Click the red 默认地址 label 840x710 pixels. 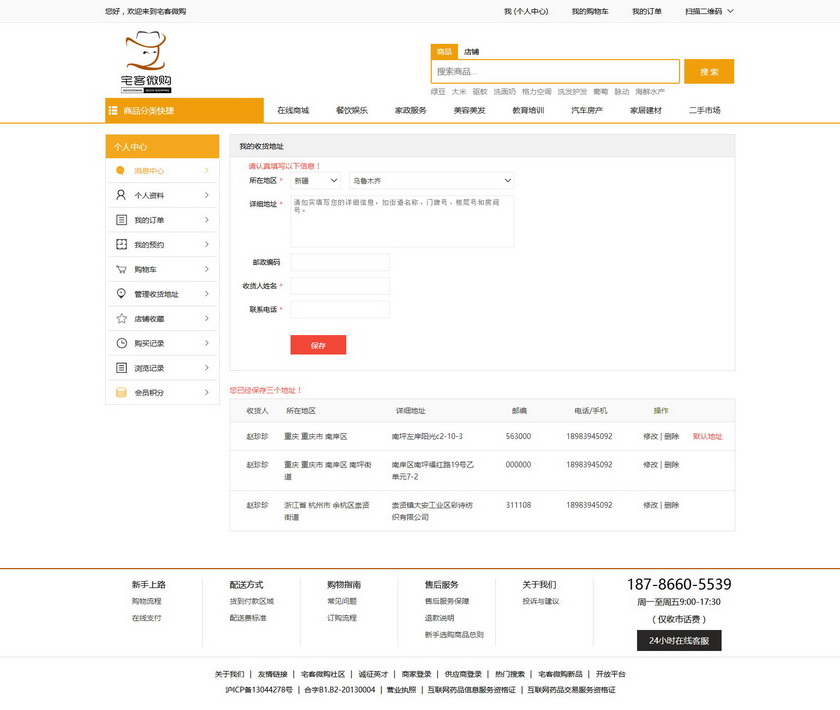point(708,436)
